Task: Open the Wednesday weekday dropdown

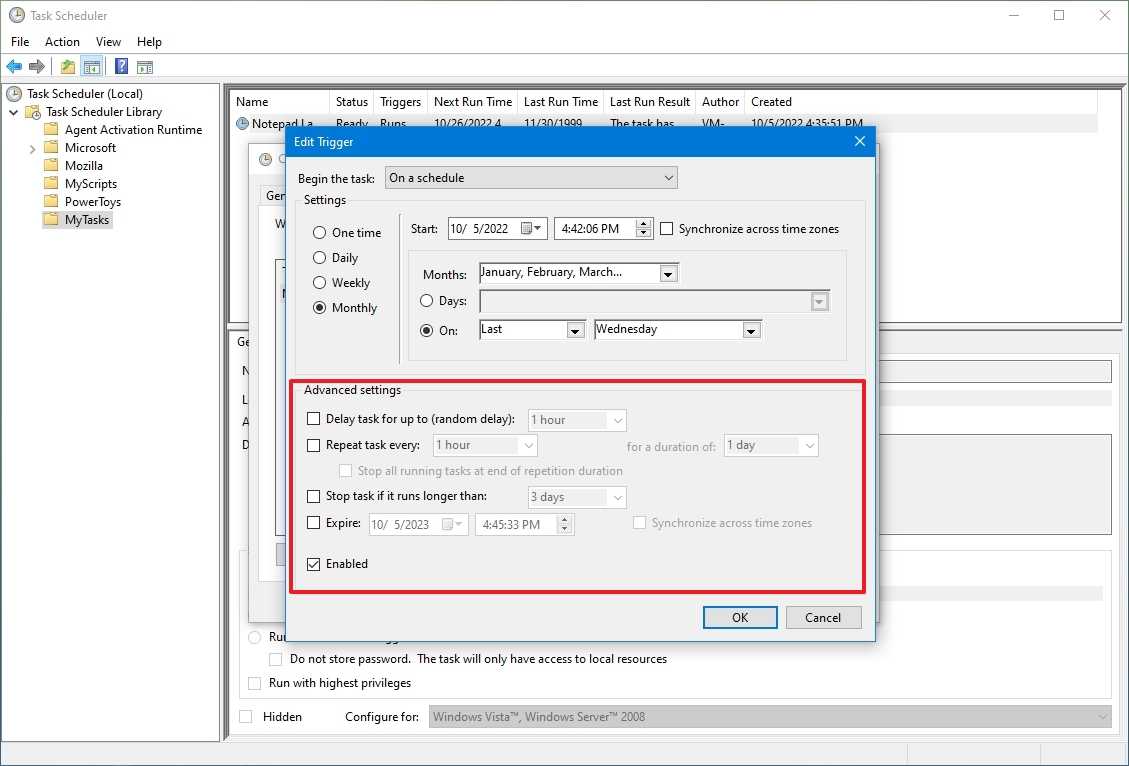Action: pyautogui.click(x=751, y=330)
